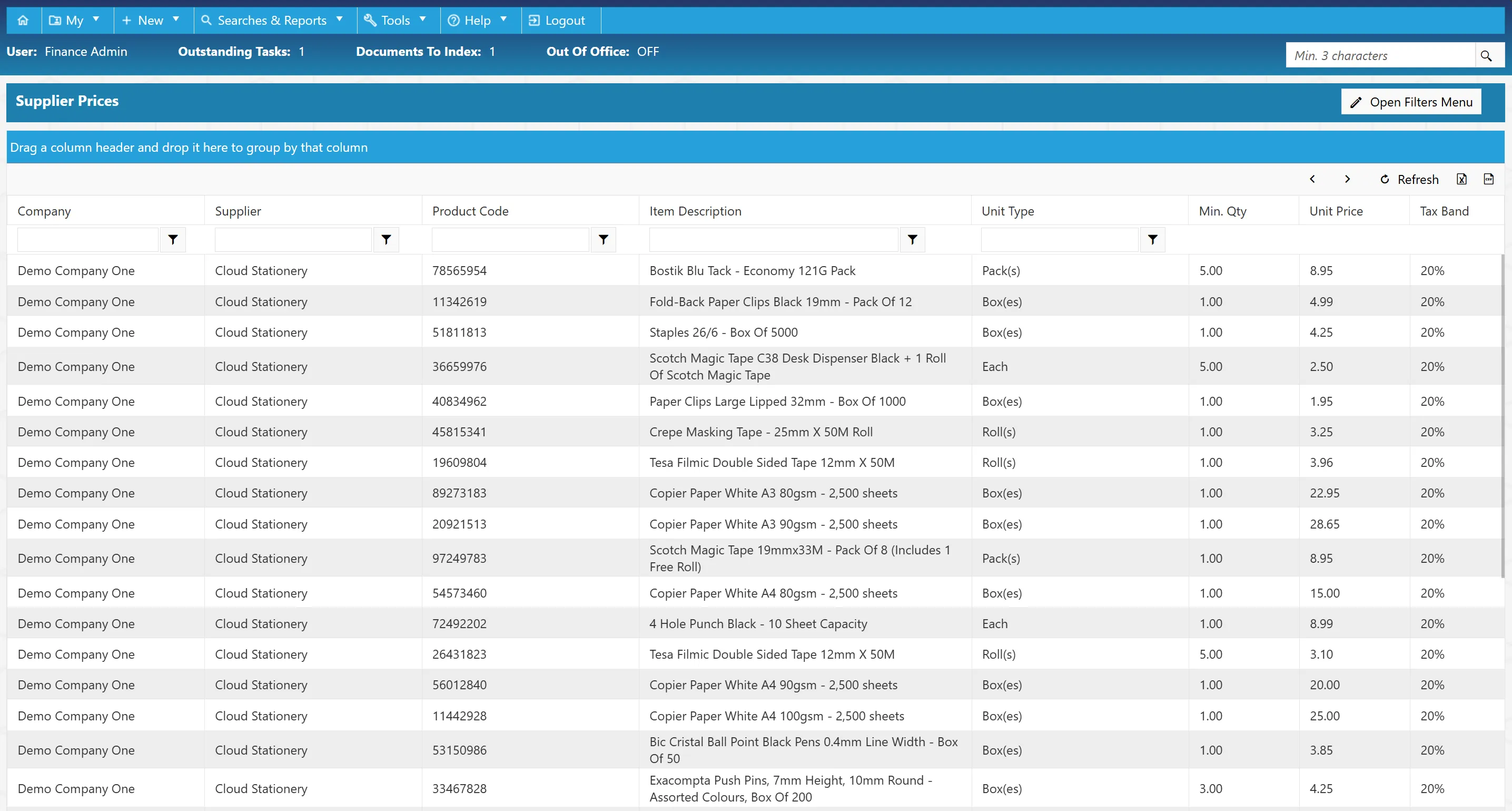Viewport: 1512px width, 811px height.
Task: Click the vertical grid scrollbar
Action: (1503, 416)
